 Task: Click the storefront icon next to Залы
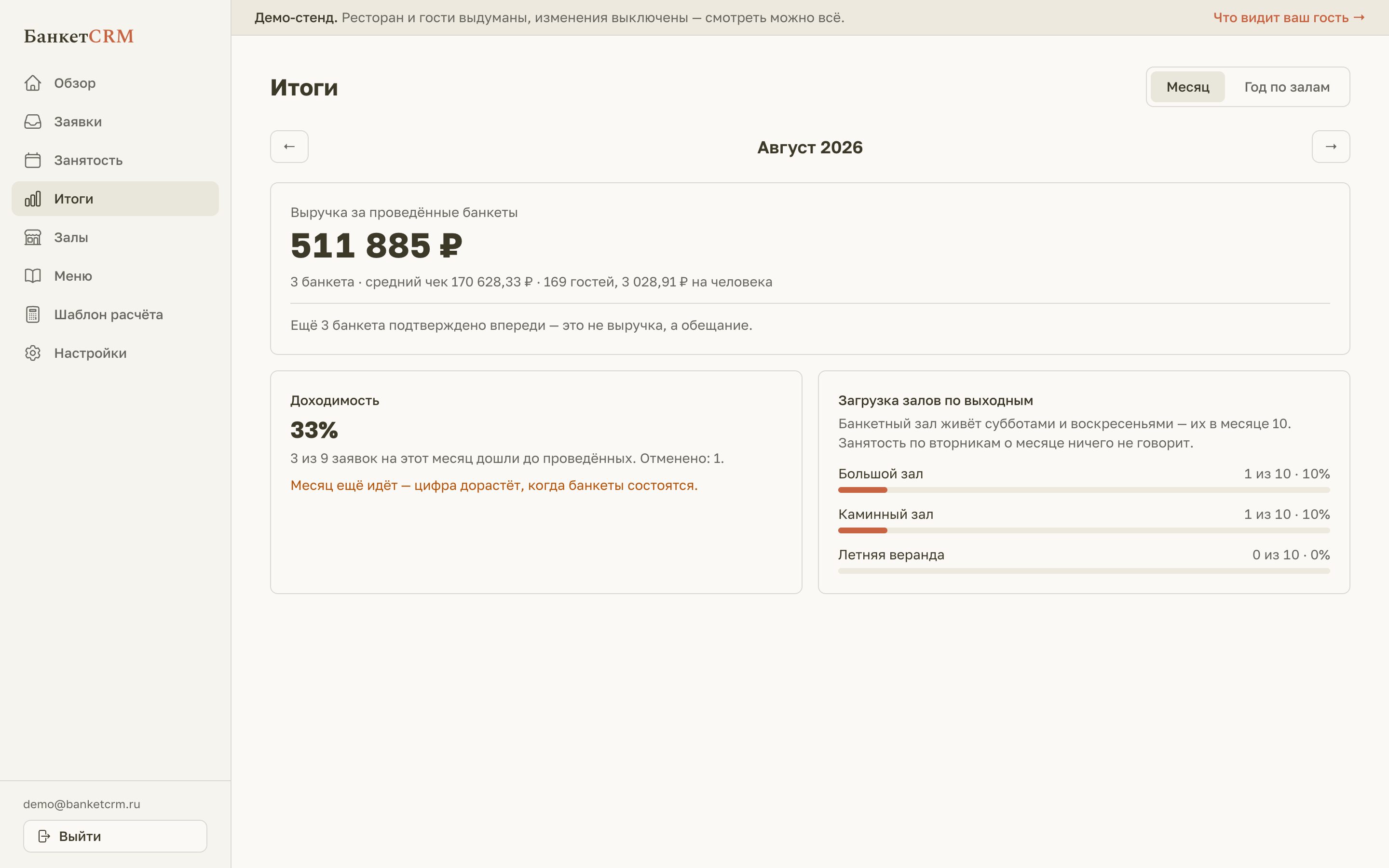[x=33, y=237]
